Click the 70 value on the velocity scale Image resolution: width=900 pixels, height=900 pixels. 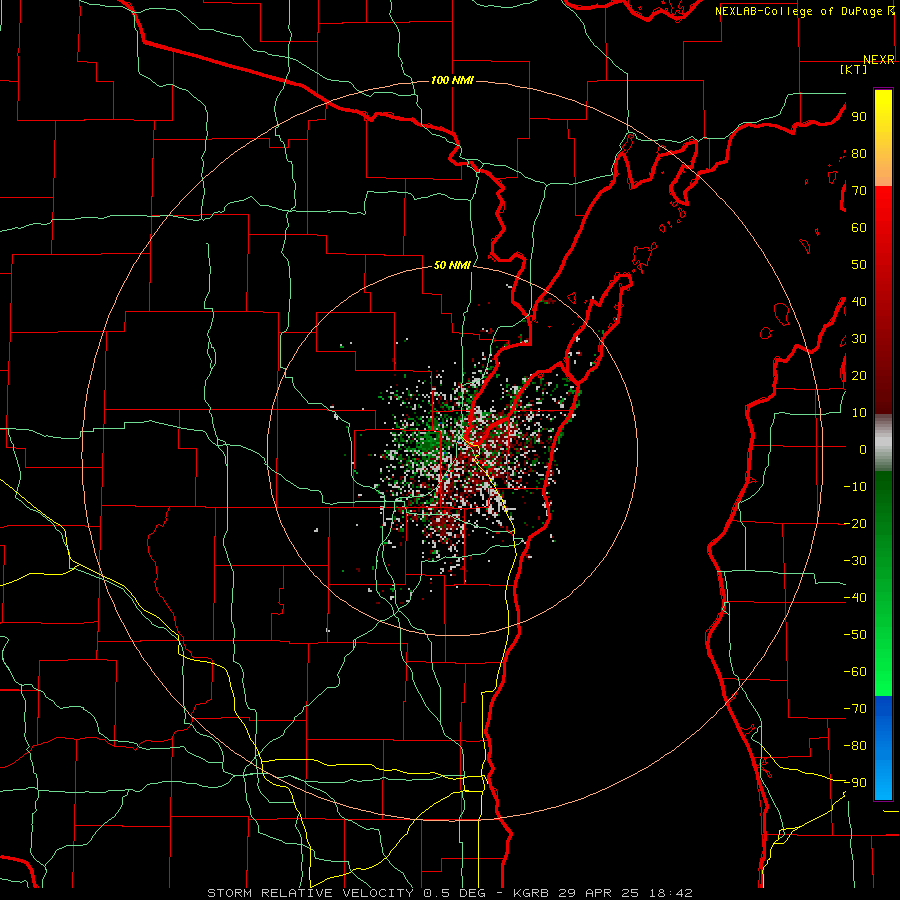859,191
